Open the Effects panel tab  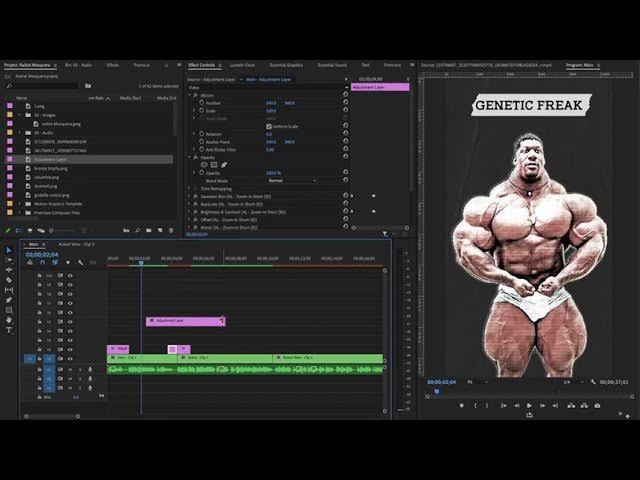pyautogui.click(x=113, y=65)
